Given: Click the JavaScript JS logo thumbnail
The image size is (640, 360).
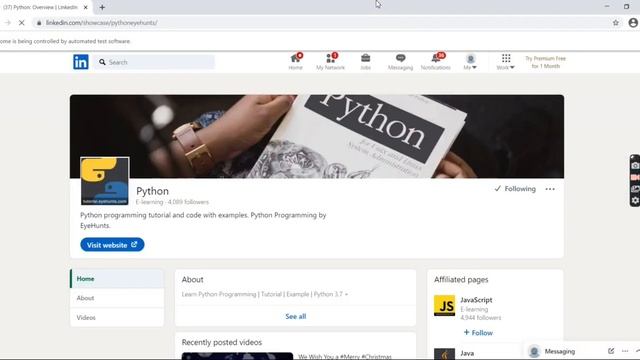Looking at the screenshot, I should pos(444,305).
